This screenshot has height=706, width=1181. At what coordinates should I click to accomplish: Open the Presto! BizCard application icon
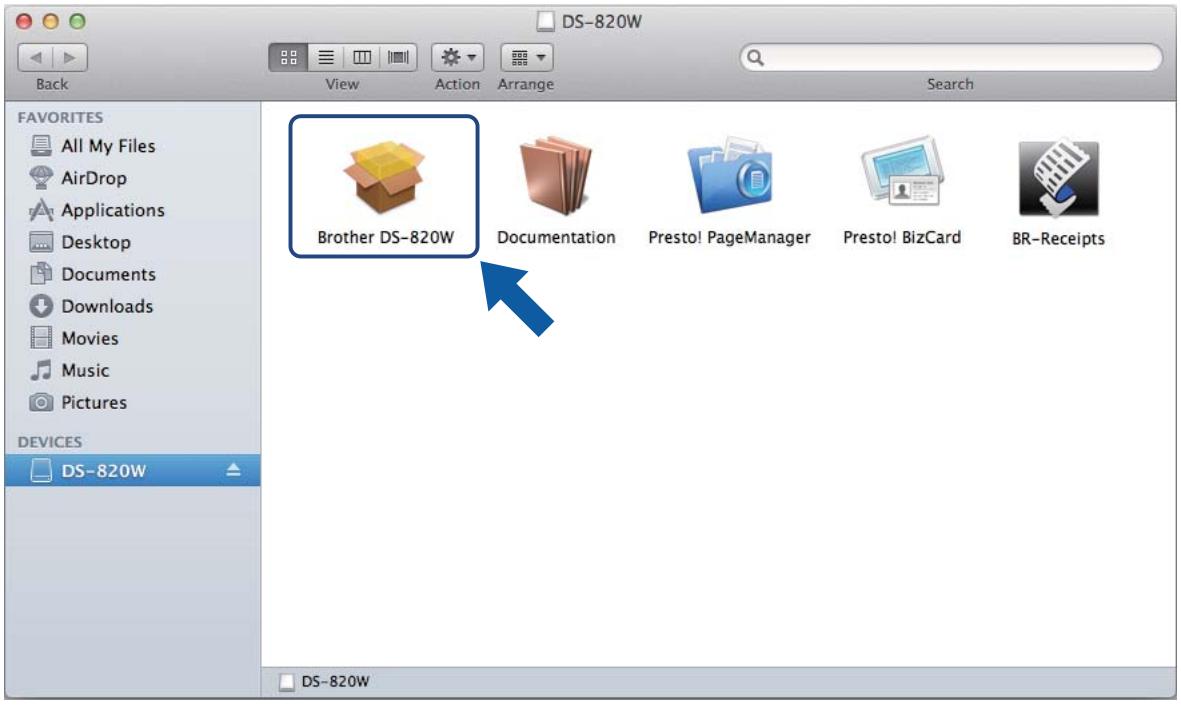click(902, 172)
